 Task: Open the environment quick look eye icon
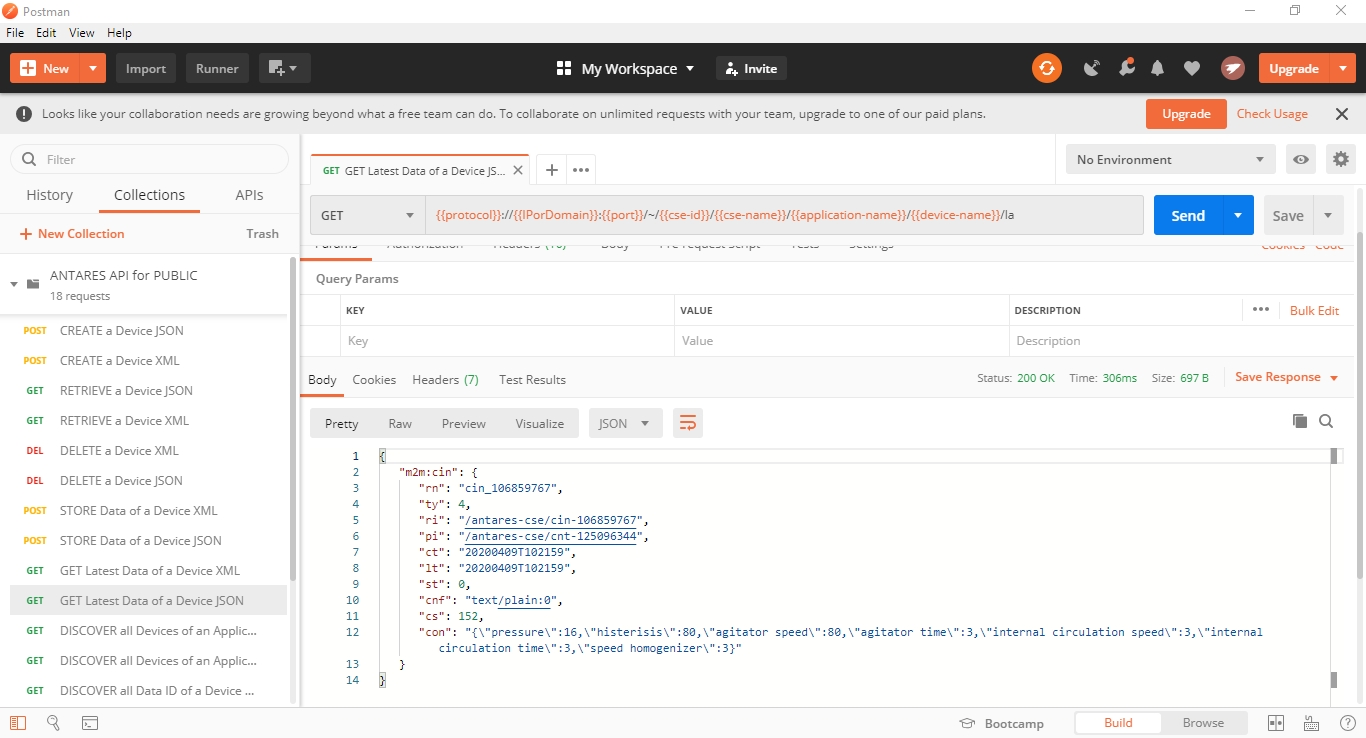1300,159
